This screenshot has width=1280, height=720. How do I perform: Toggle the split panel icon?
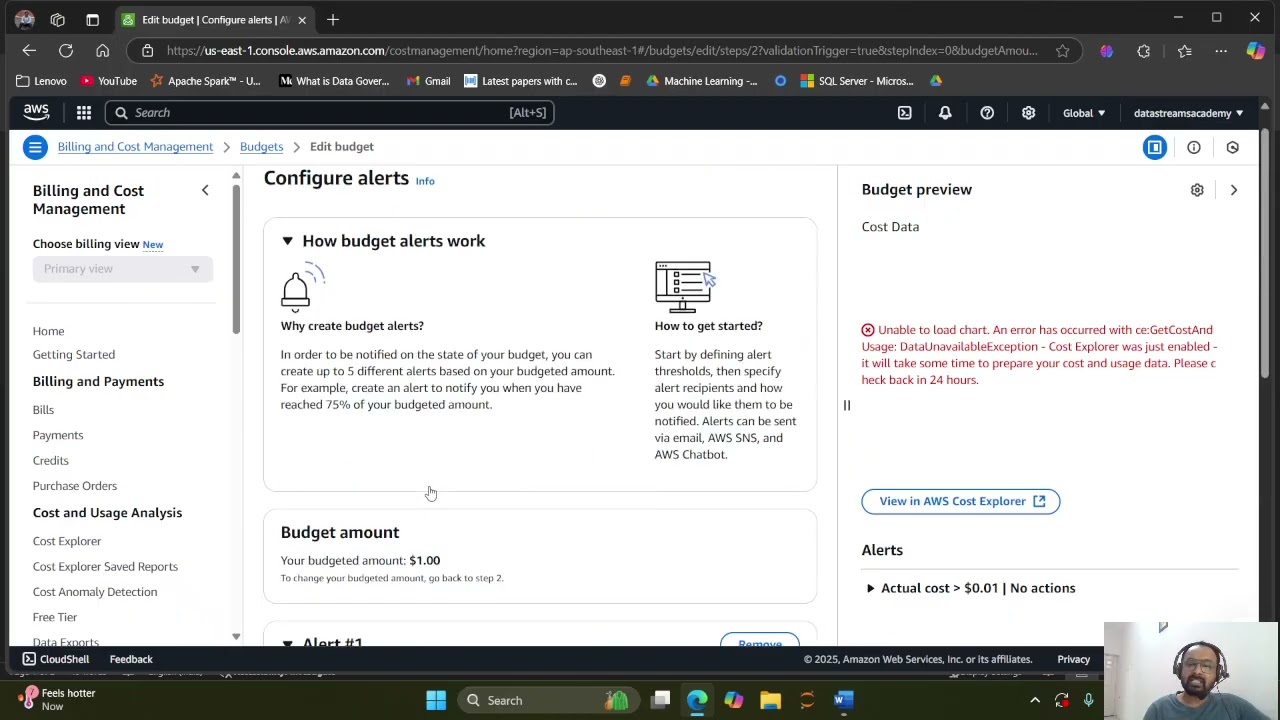point(1154,147)
